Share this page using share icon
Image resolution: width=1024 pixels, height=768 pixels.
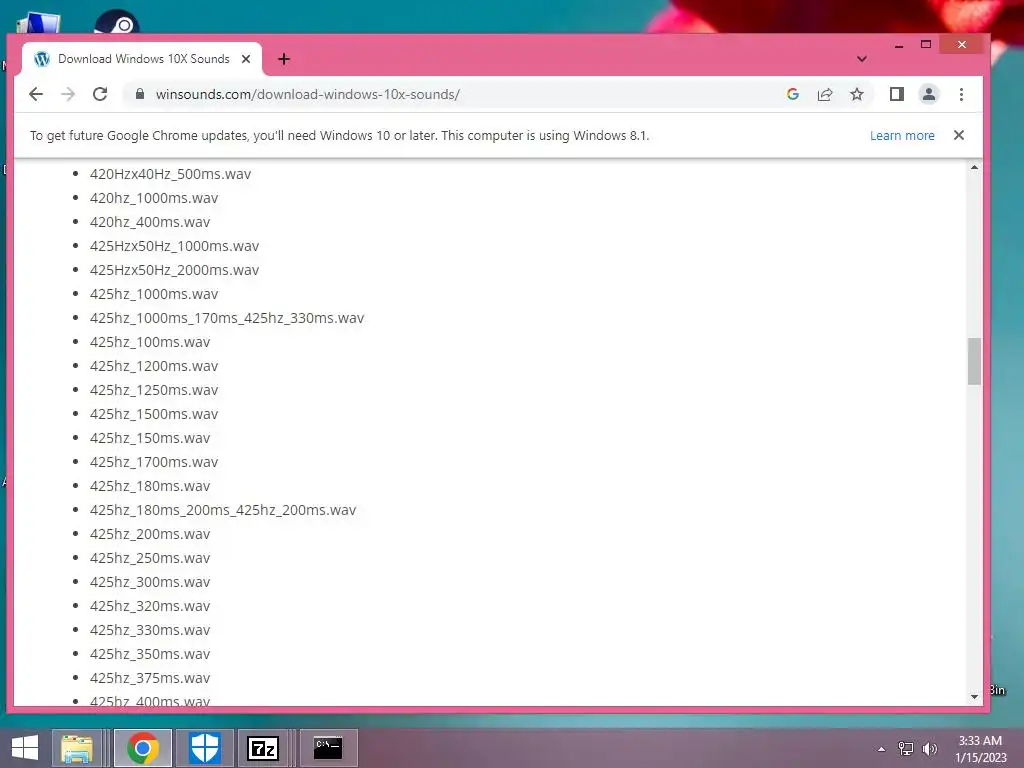click(825, 94)
